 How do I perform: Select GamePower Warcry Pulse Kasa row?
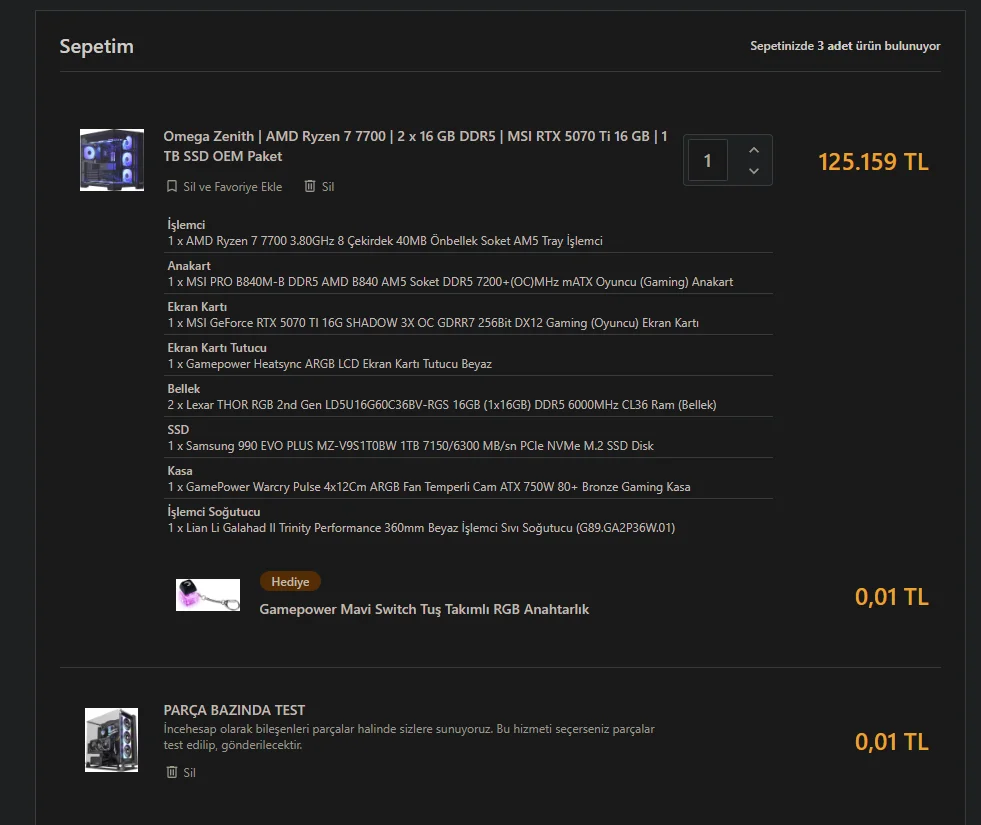pyautogui.click(x=469, y=478)
